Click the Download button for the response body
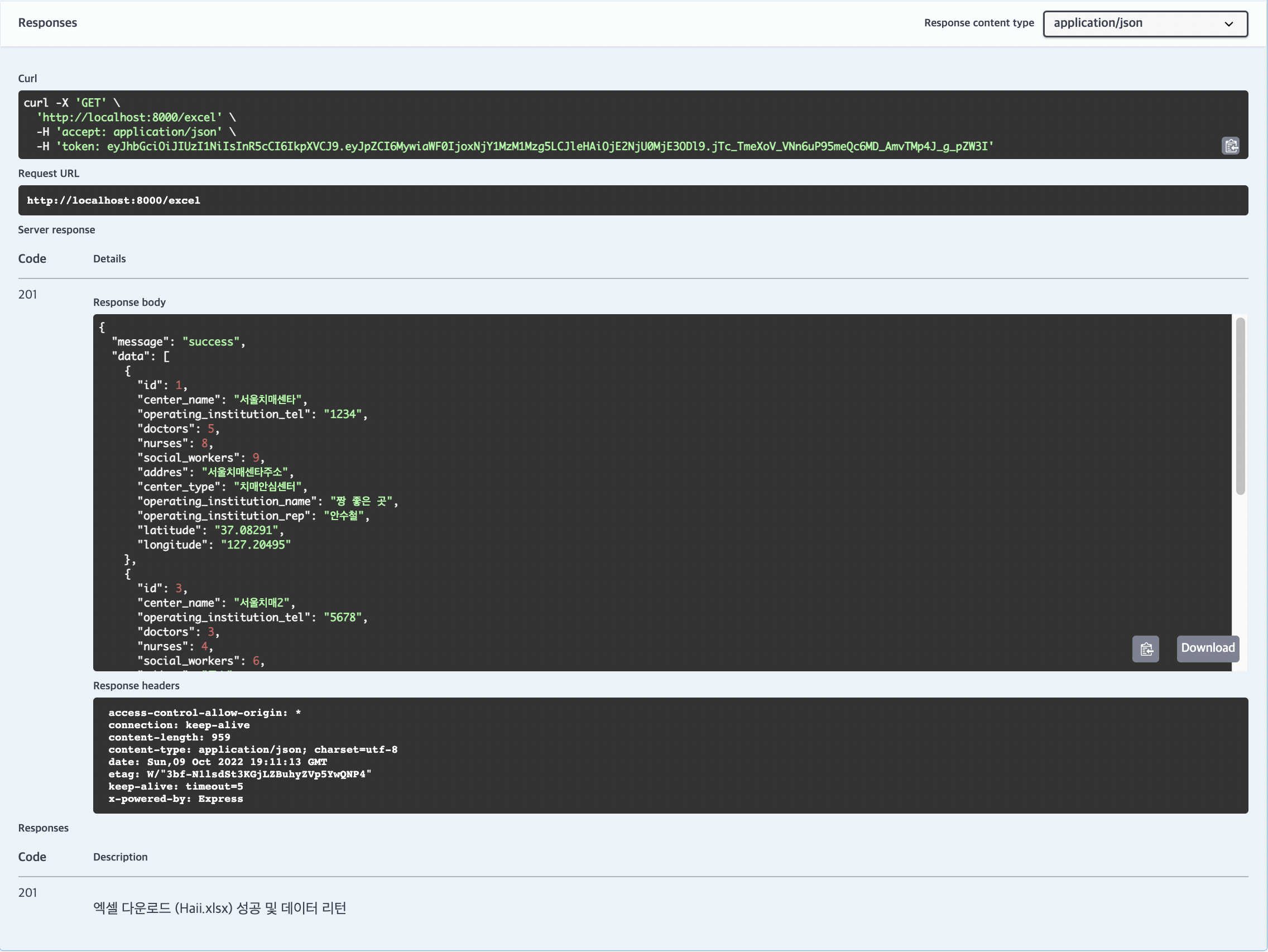This screenshot has height=952, width=1268. [x=1207, y=648]
